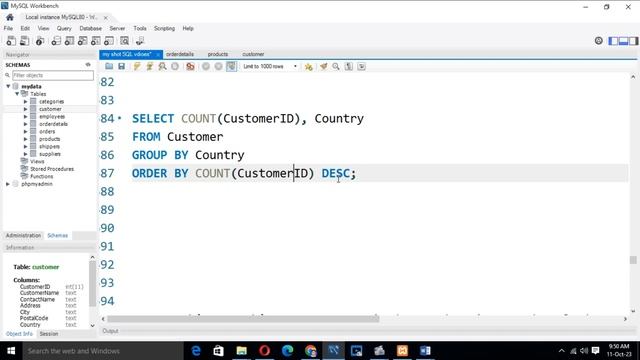The width and height of the screenshot is (640, 360).
Task: Click the editor vertical scrollbar thumb
Action: tap(633, 260)
